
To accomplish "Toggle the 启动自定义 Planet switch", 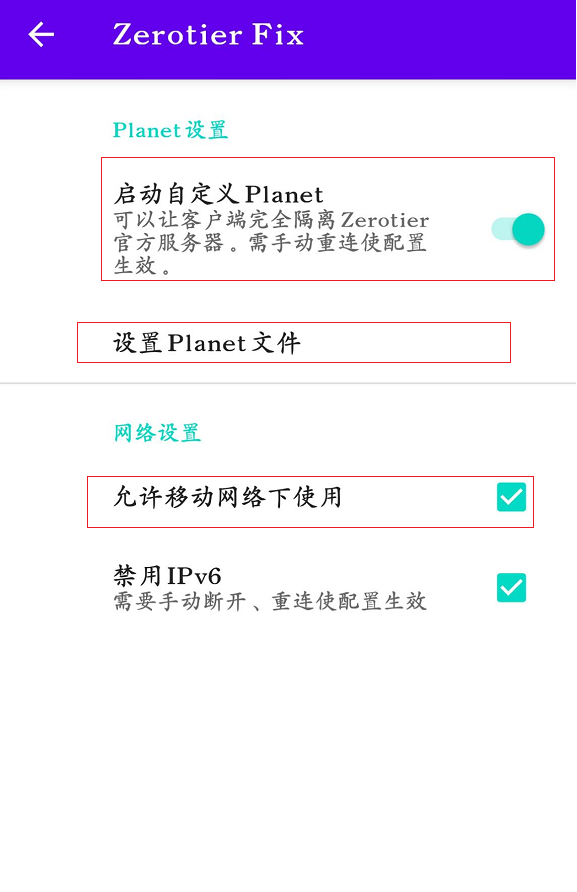I will click(x=517, y=229).
